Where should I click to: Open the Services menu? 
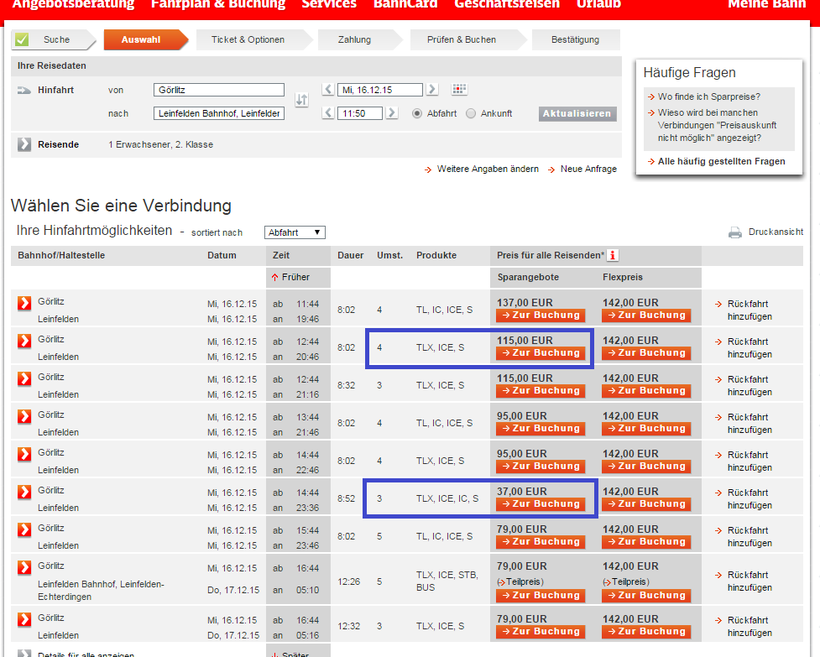click(x=328, y=5)
